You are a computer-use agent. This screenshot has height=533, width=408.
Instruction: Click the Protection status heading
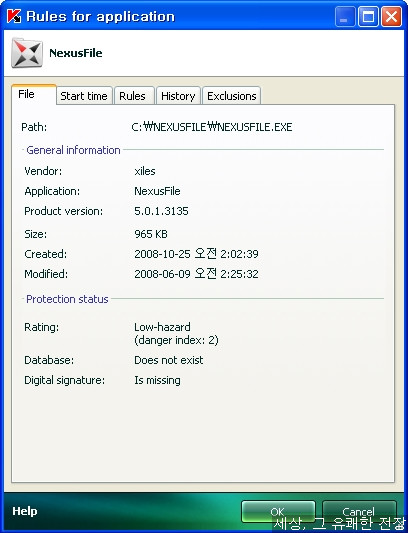tap(67, 299)
